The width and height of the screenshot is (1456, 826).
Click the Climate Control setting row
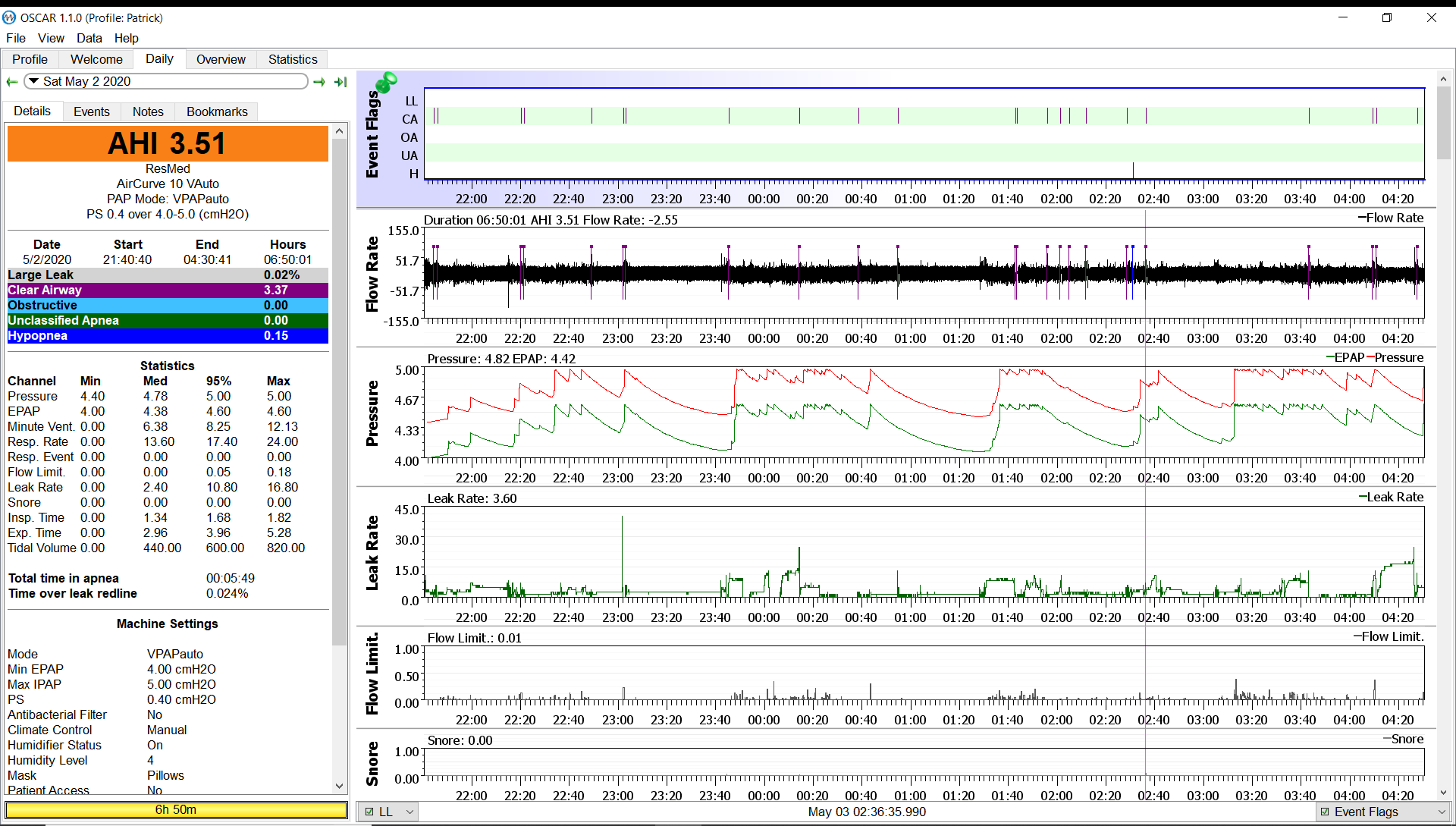(168, 730)
